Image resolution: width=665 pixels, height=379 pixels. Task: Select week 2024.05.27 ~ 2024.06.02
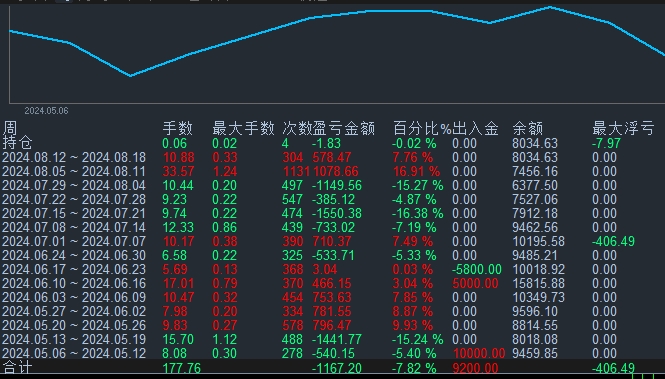point(74,312)
